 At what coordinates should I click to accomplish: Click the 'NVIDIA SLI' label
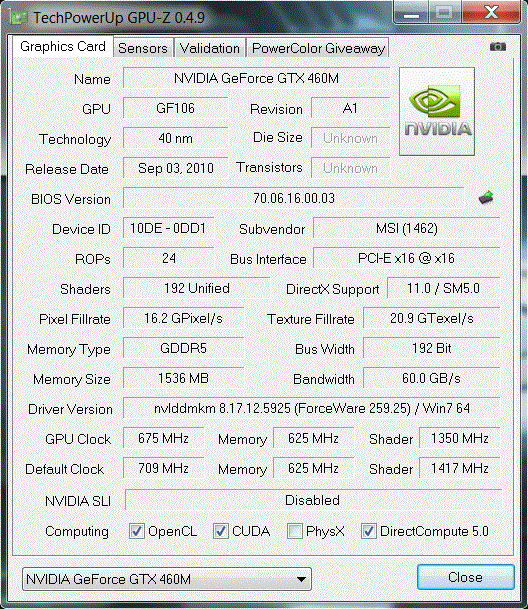tap(78, 501)
